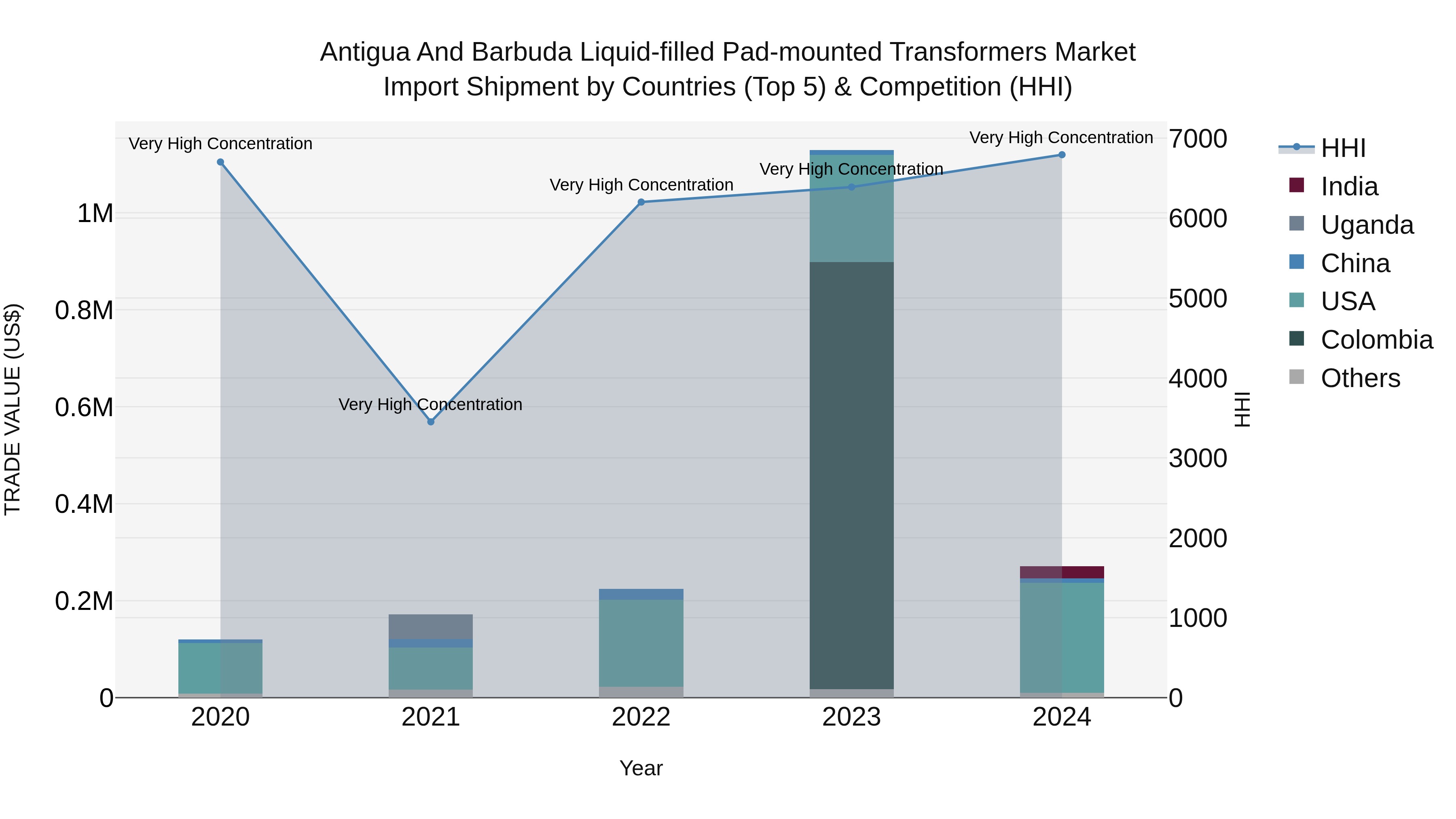This screenshot has width=1456, height=819.
Task: Click Very High Concentration label above 2024
Action: [1061, 138]
